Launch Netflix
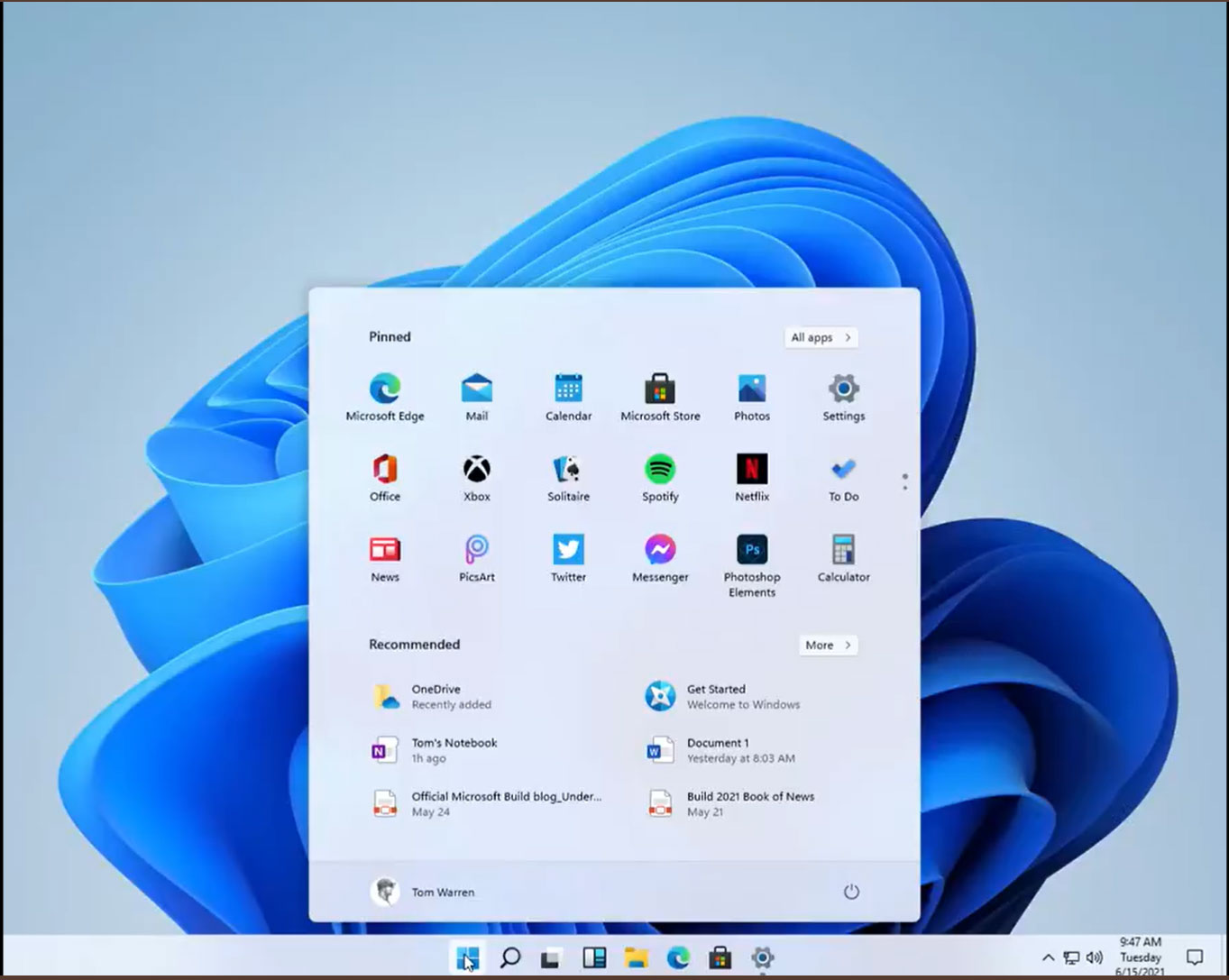Screen dimensions: 1229x980 point(751,470)
